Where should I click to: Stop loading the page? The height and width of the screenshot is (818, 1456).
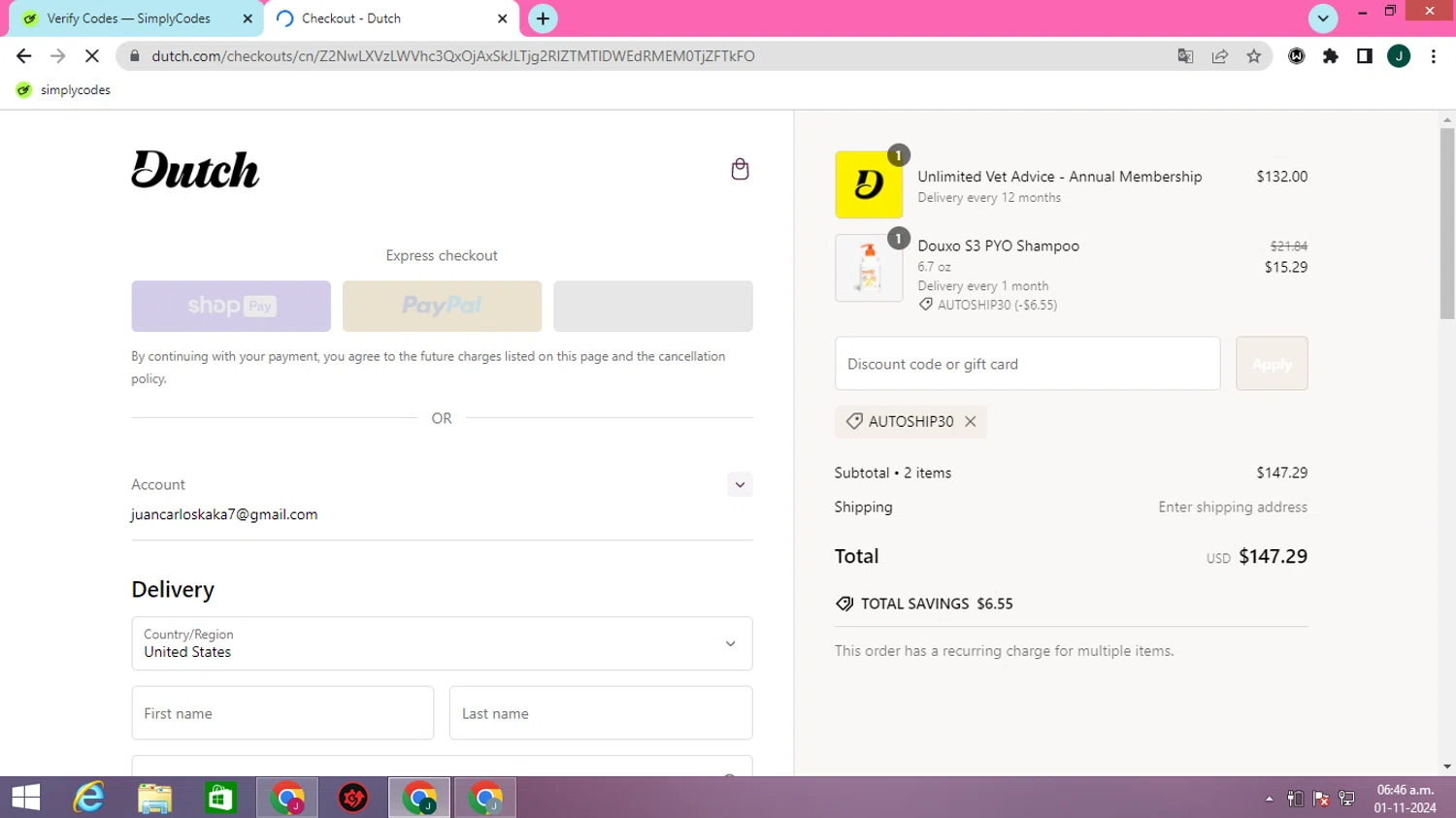(92, 56)
